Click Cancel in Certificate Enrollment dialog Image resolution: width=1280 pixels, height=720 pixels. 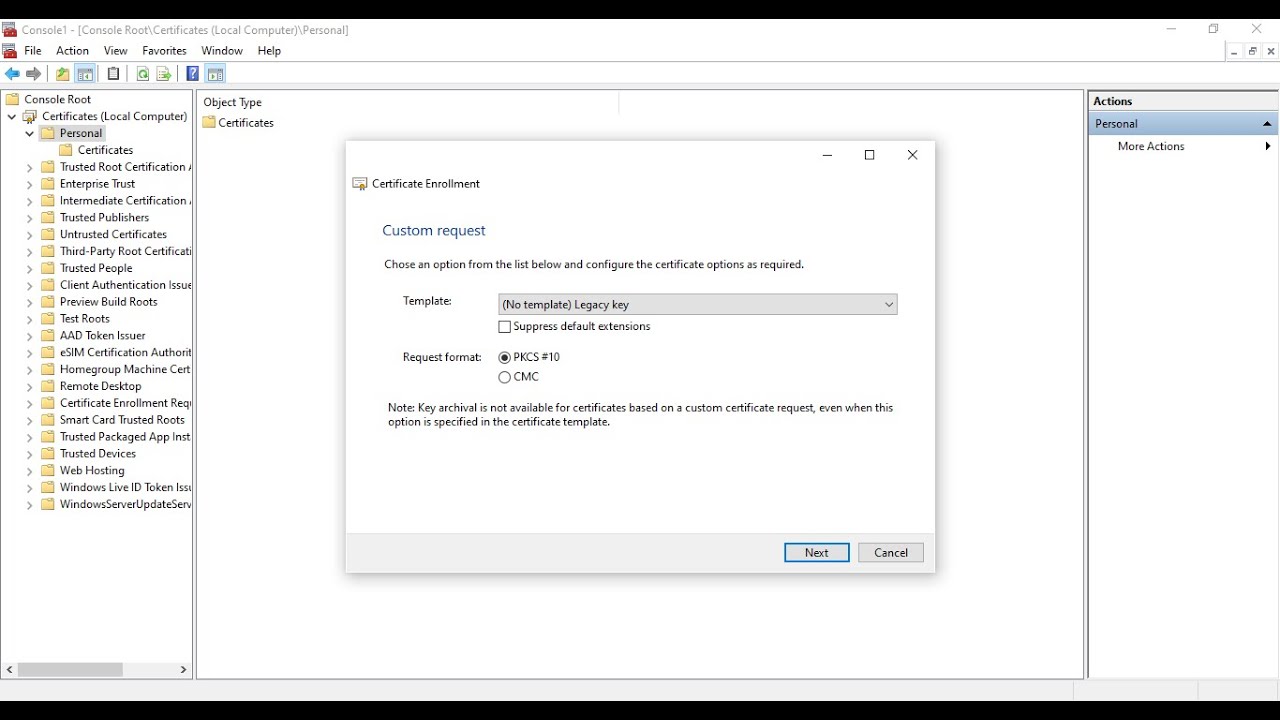pyautogui.click(x=891, y=553)
